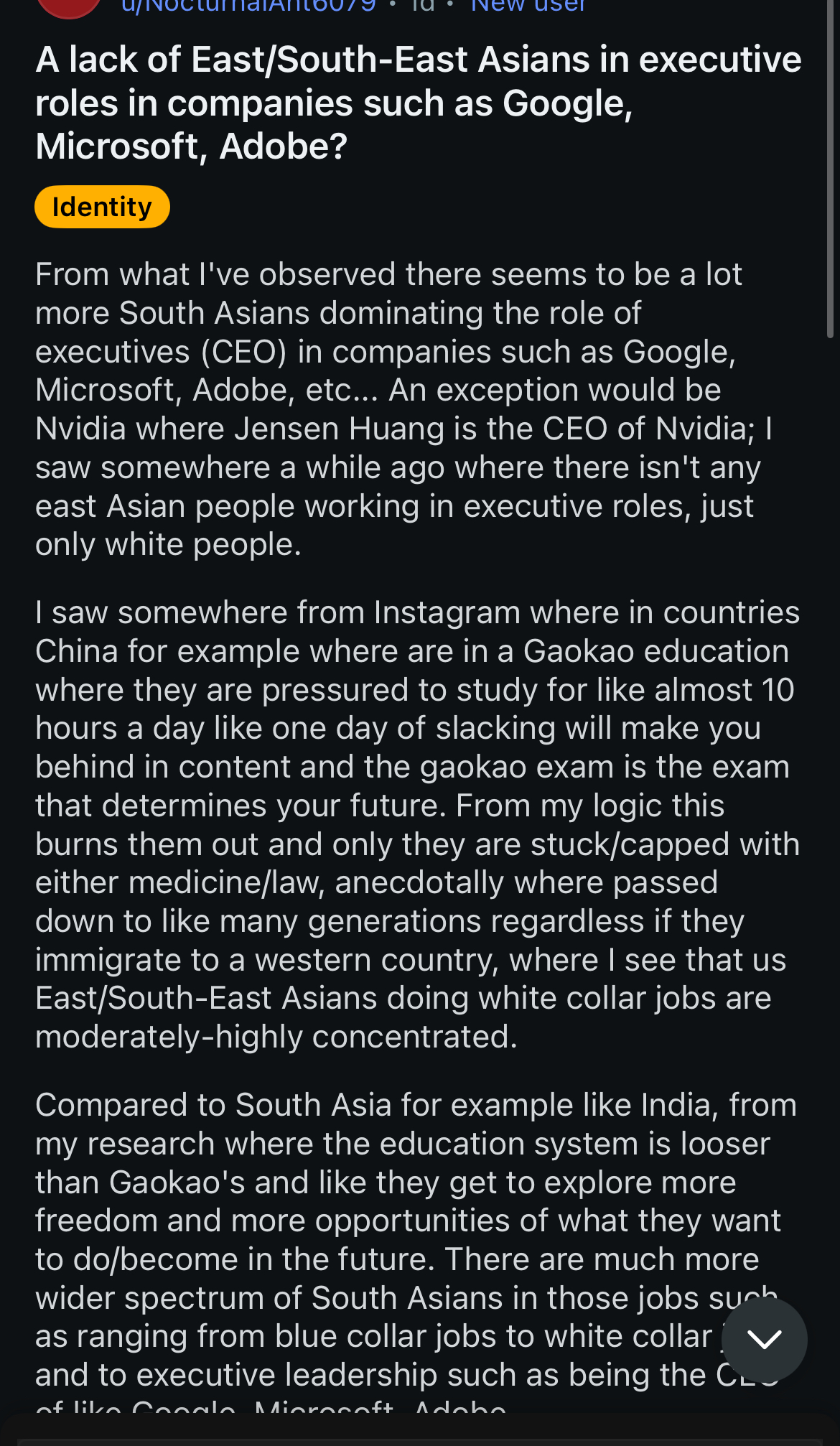Tap the red user avatar
Viewport: 840px width, 1446px height.
point(68,6)
